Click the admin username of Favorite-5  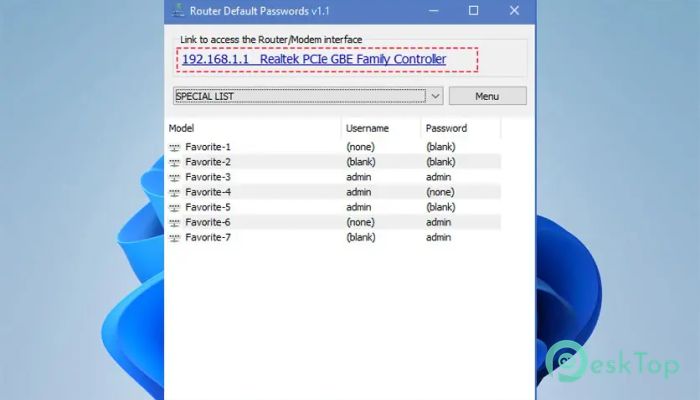click(x=358, y=207)
